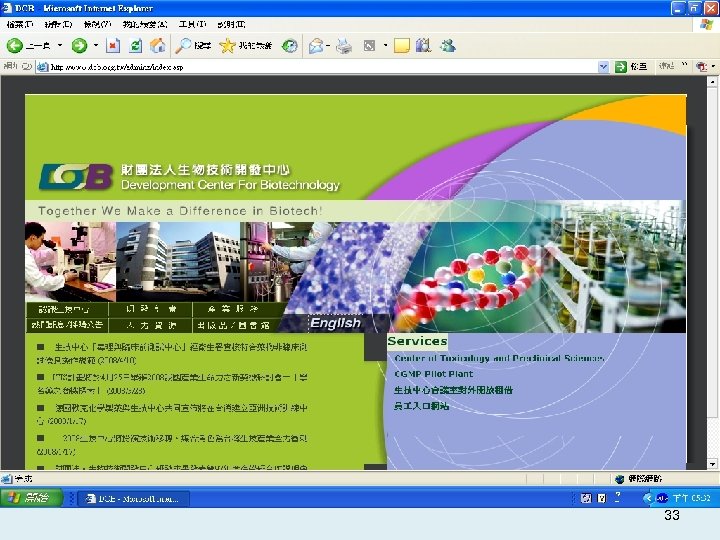This screenshot has width=720, height=540.
Task: Click the top-middle green navigation button
Action: pos(151,309)
